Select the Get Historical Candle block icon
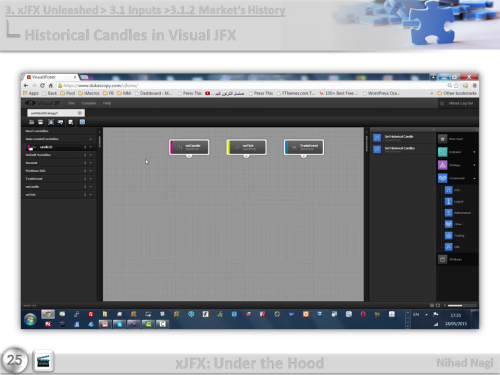Viewport: 500px width, 375px height. (x=377, y=137)
